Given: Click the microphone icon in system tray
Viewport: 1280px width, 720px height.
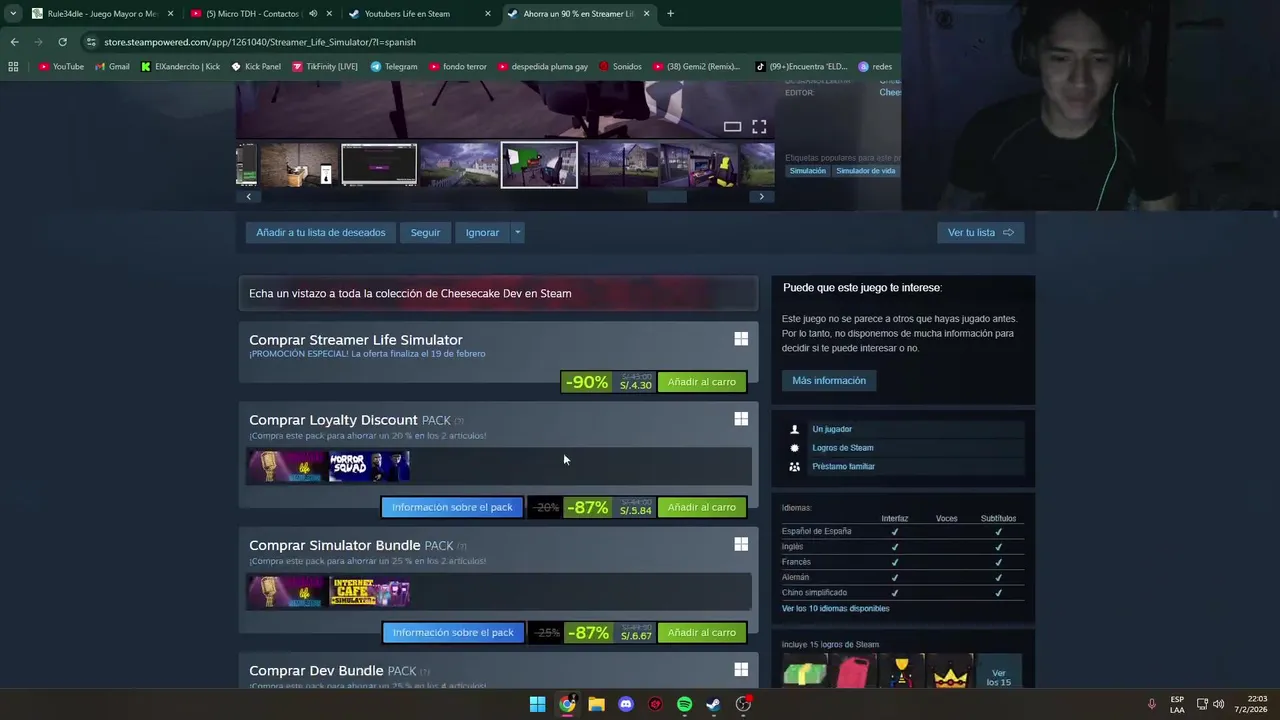Looking at the screenshot, I should pos(1152,704).
